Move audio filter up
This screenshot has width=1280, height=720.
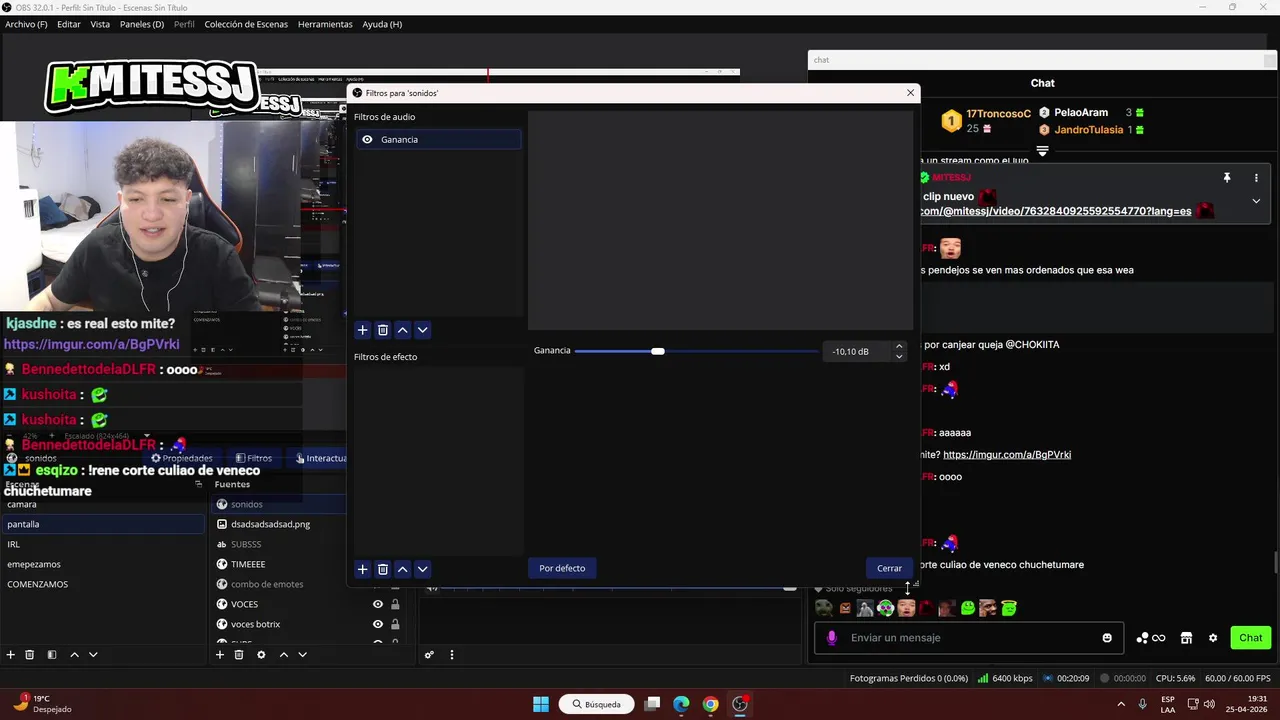(403, 330)
